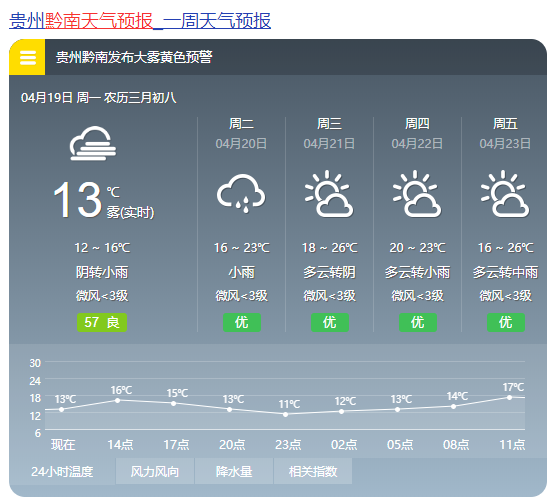This screenshot has width=556, height=502.
Task: Click the 18 ~ 26℃ temperature range
Action: (x=329, y=247)
